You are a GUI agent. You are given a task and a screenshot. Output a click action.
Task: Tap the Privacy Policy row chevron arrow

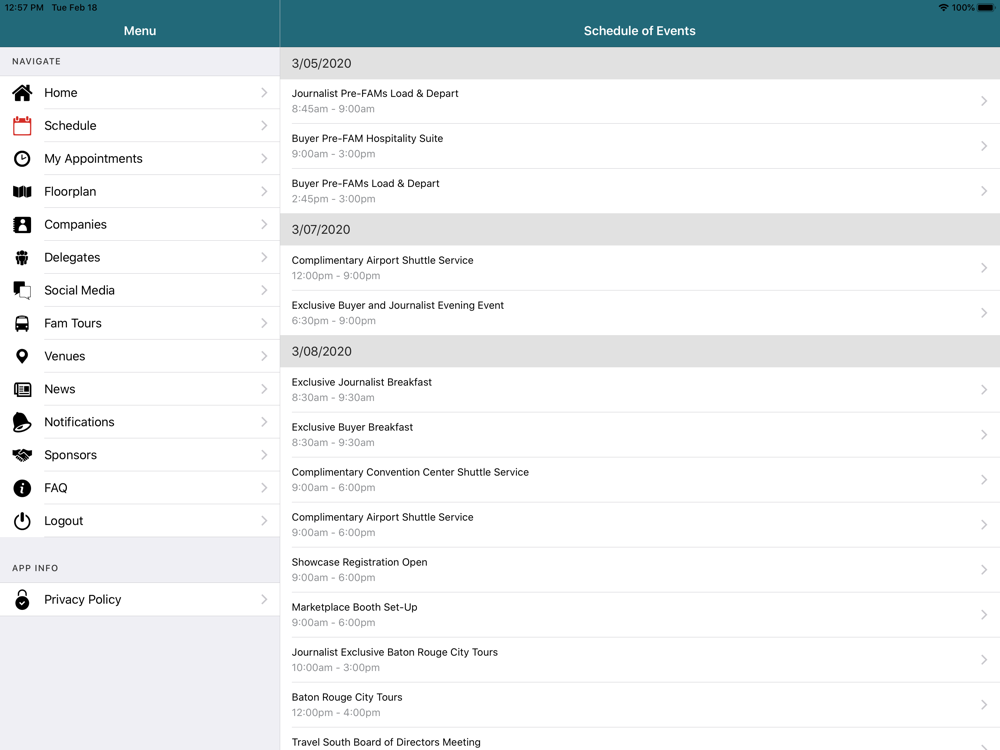pos(264,599)
